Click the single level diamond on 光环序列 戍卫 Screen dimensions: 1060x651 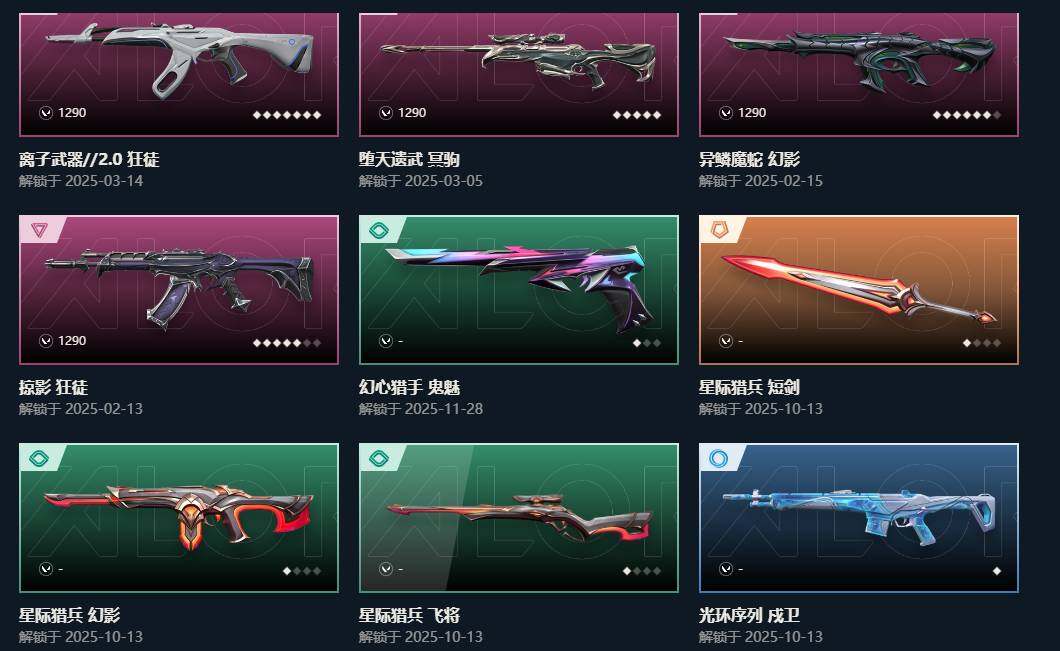click(996, 571)
